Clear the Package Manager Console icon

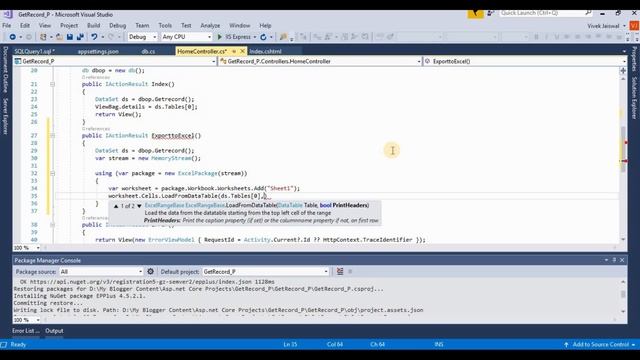coord(340,271)
